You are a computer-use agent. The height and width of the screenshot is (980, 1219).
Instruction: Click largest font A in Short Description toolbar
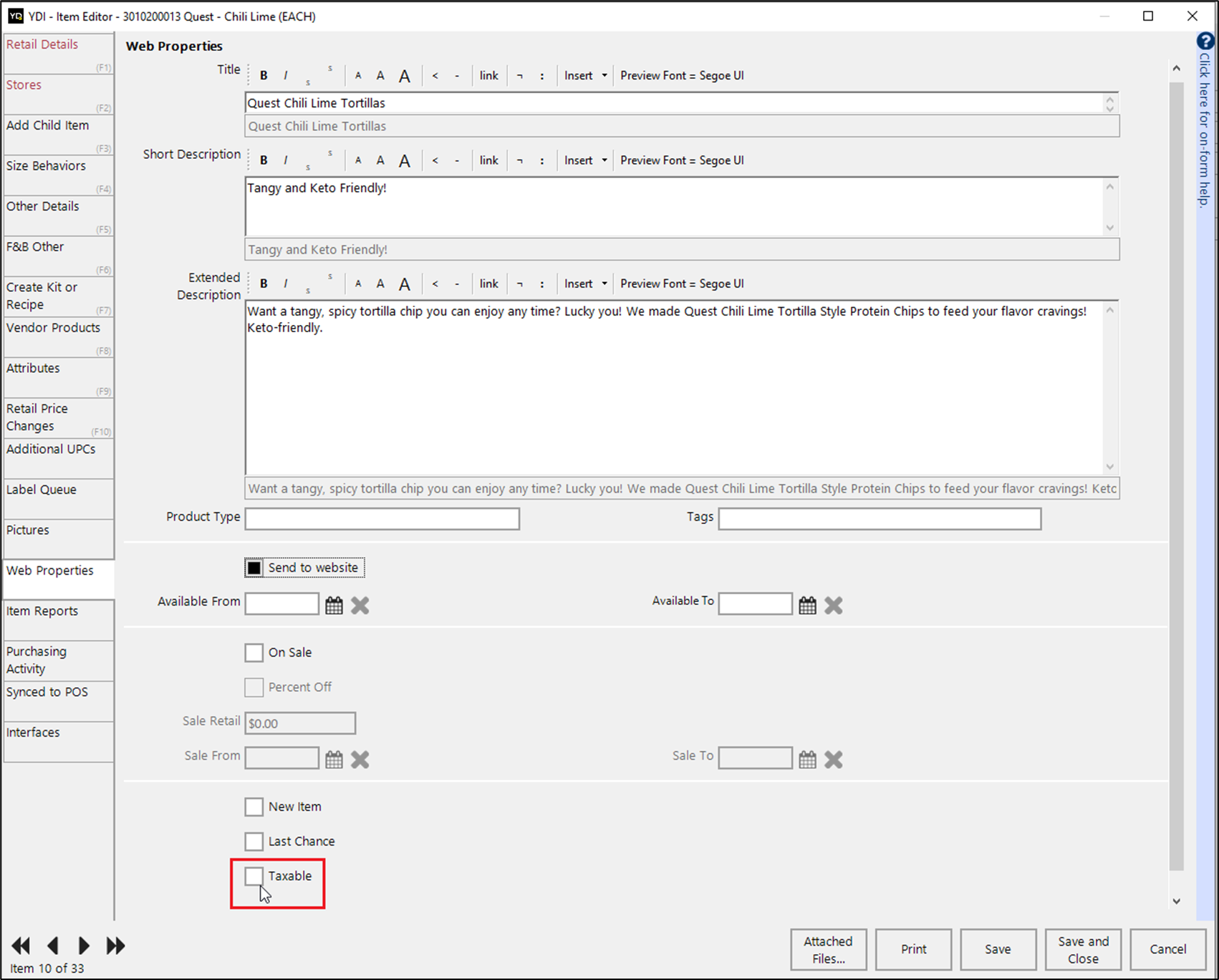405,160
